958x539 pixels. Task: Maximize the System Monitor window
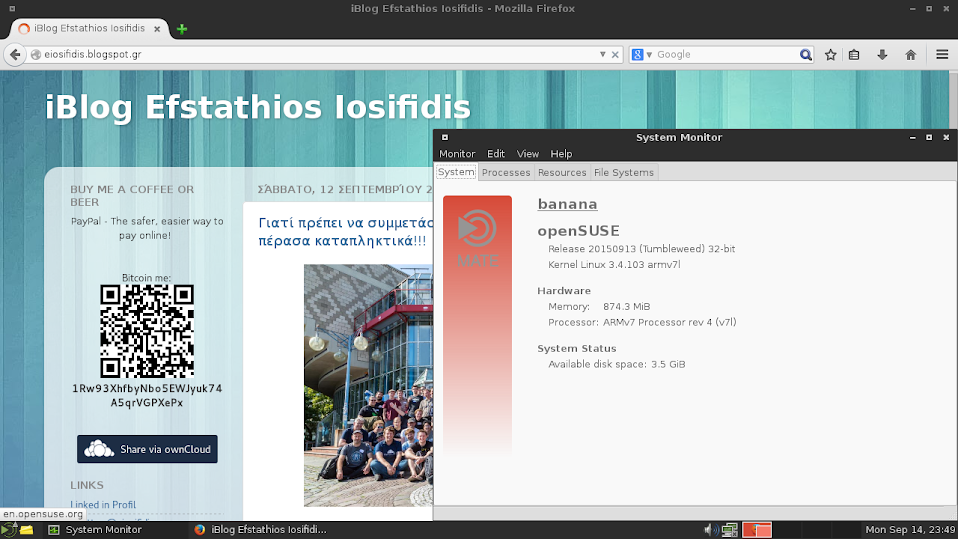coord(929,138)
